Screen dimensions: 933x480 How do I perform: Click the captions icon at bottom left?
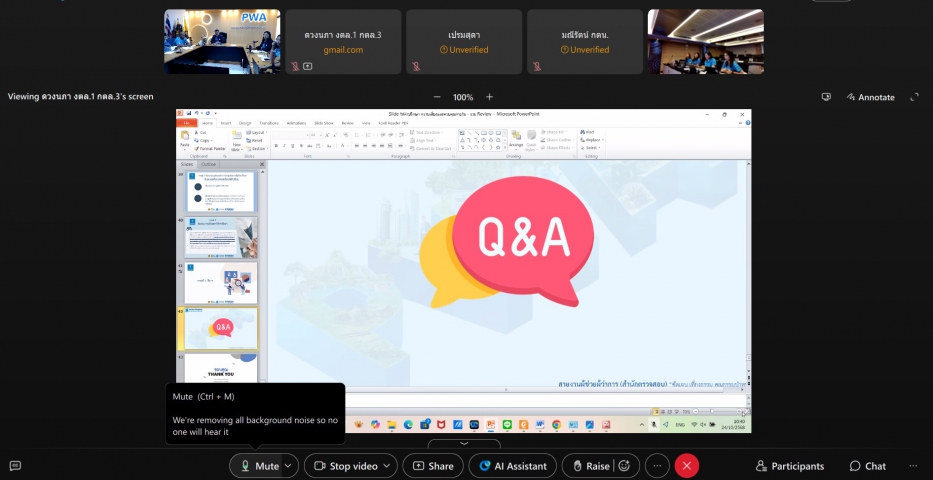click(x=15, y=466)
